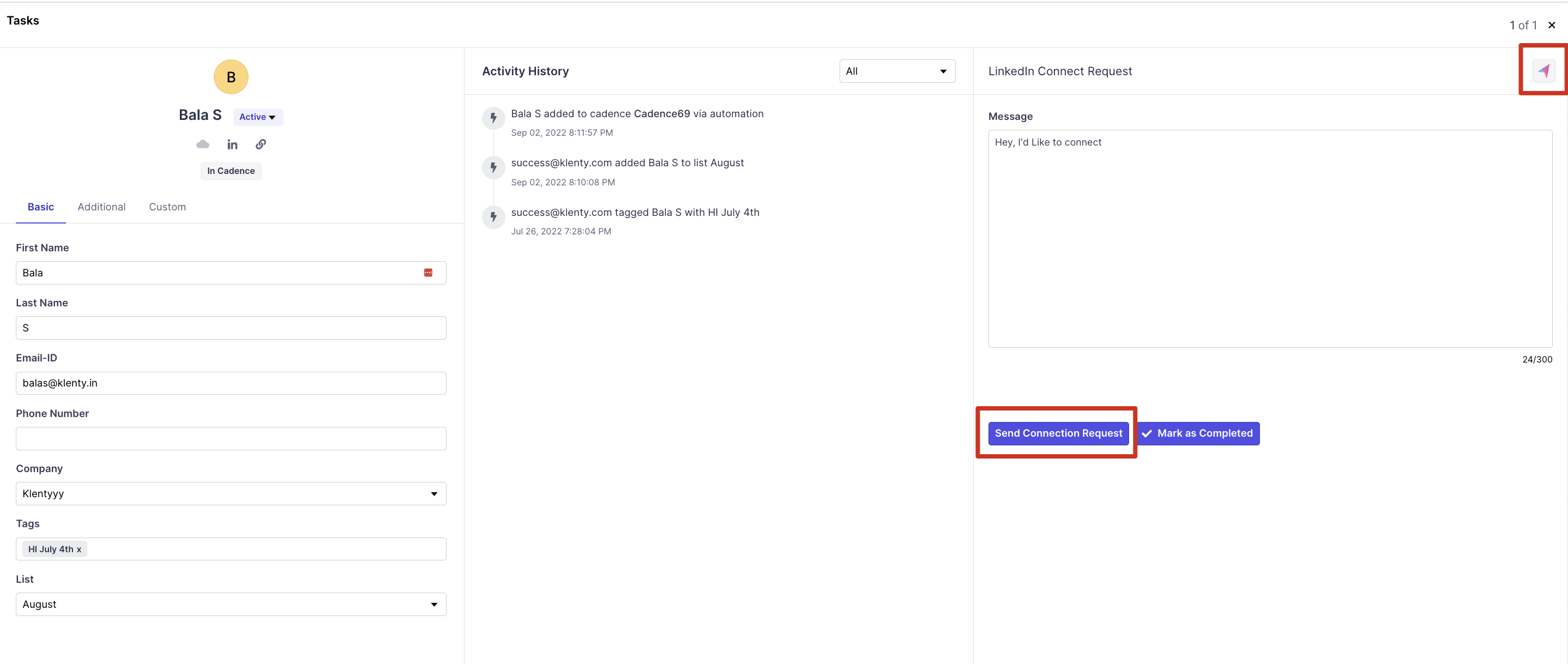Click lightning icon for cadence activity

pos(493,117)
